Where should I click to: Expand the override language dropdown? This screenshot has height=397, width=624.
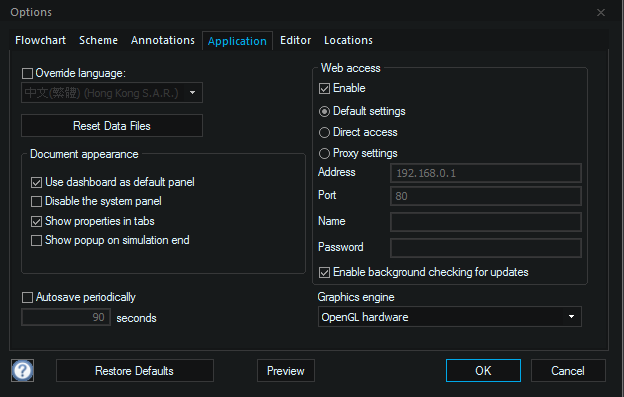point(112,93)
